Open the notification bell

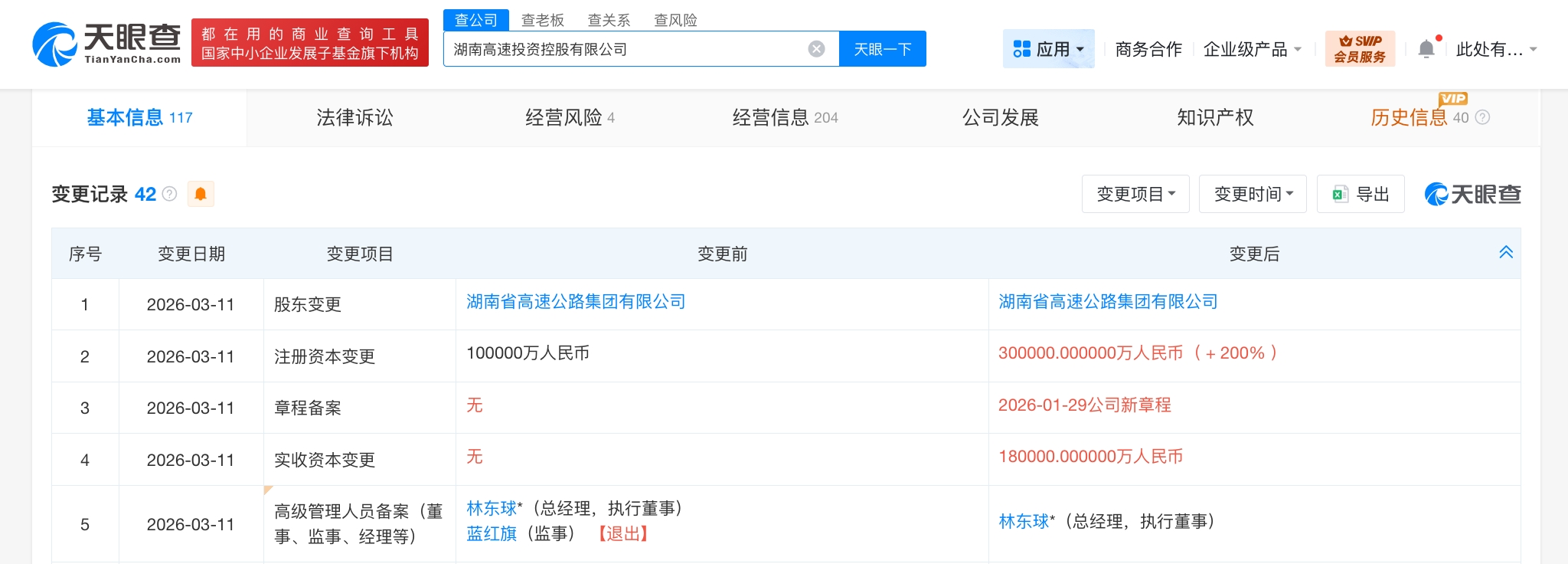[x=1426, y=49]
